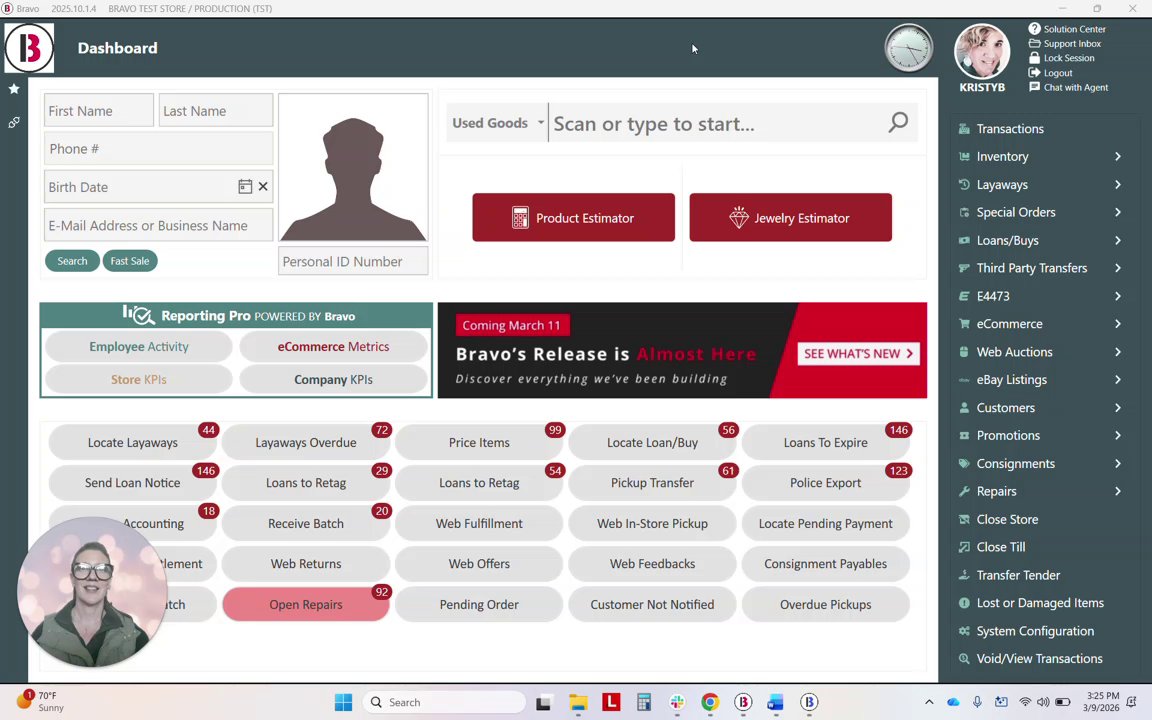Start Chat with Agent
This screenshot has height=720, width=1152.
click(1068, 87)
